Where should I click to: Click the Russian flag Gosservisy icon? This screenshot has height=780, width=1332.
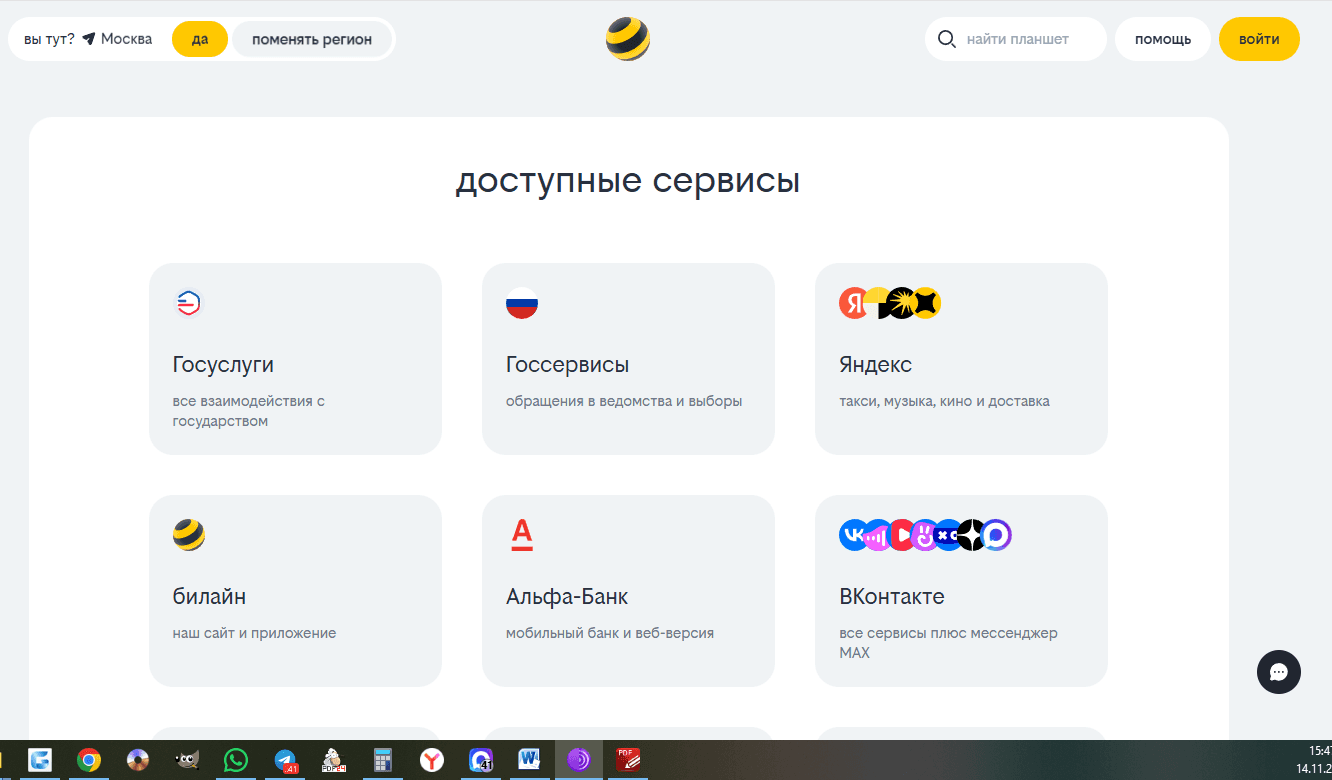click(x=522, y=303)
